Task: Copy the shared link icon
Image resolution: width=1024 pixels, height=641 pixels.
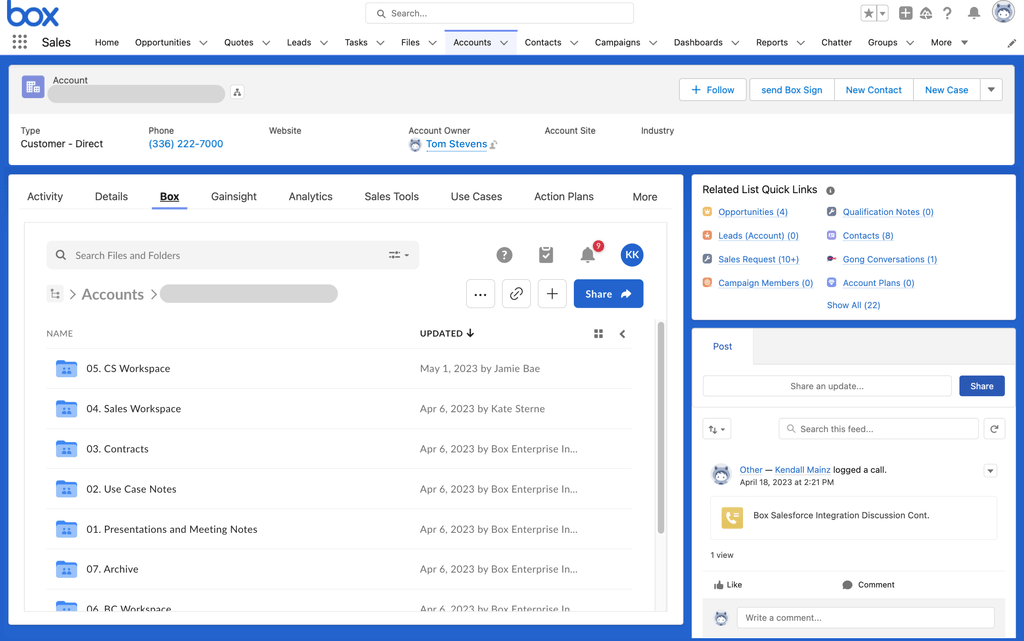Action: pos(516,294)
